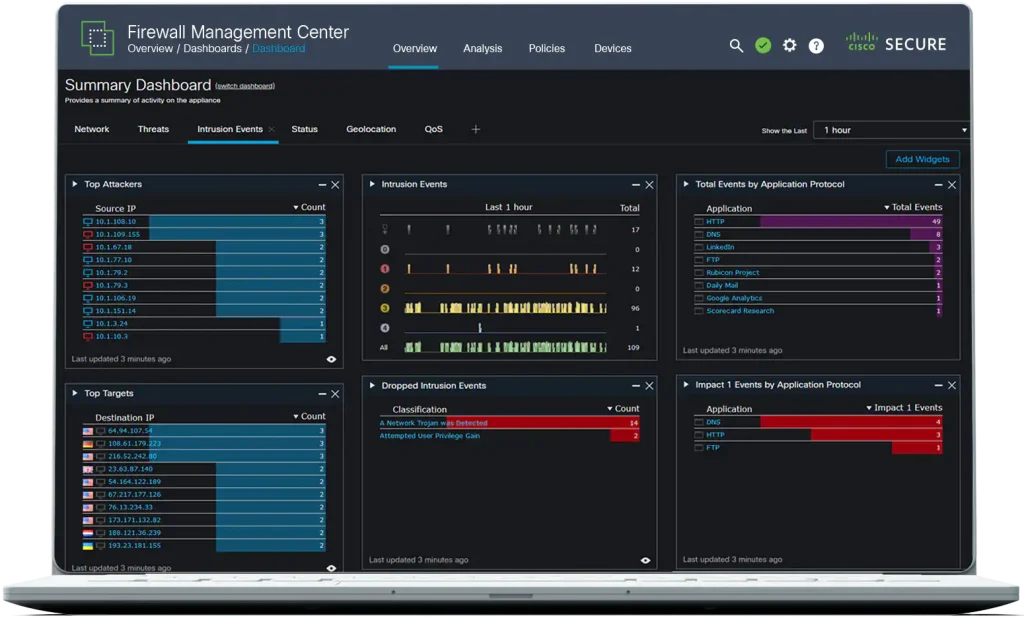
Task: Open the Policies menu
Action: click(x=547, y=48)
